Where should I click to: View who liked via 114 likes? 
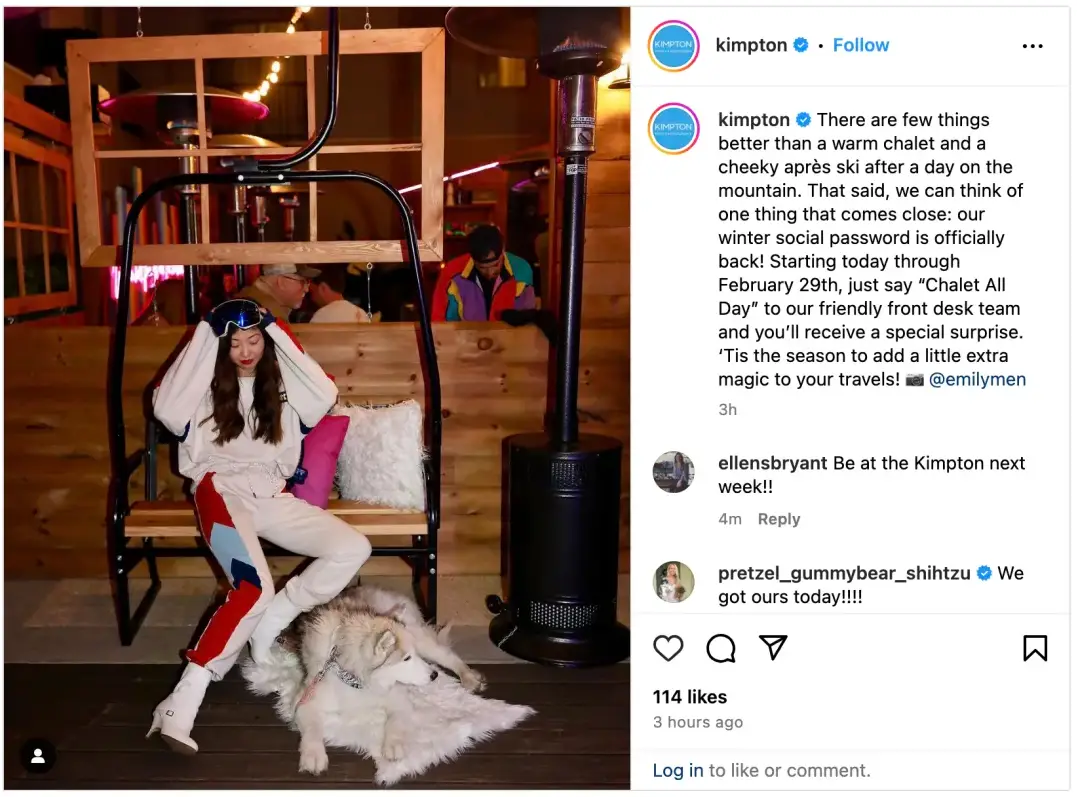click(690, 697)
